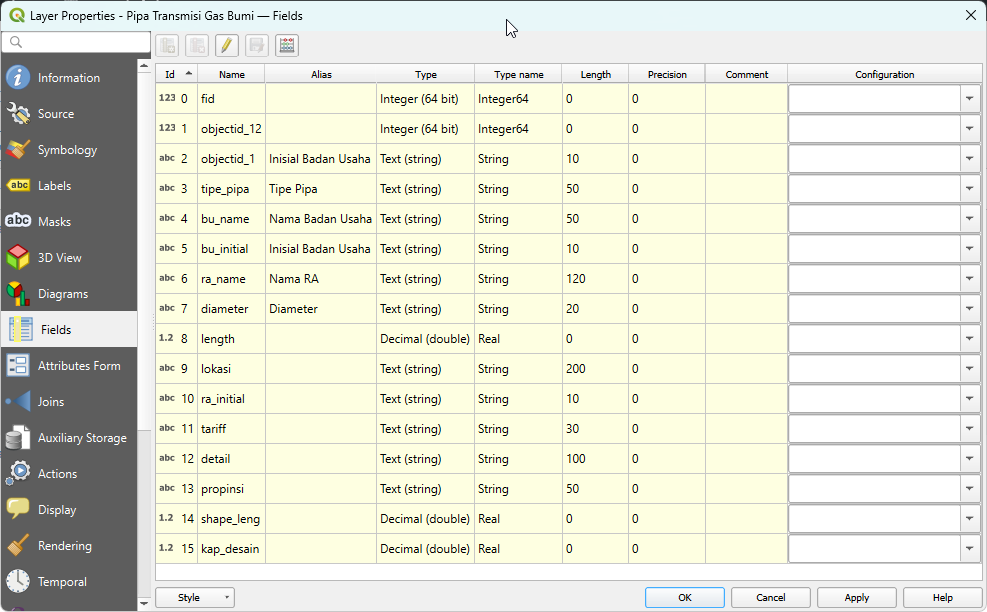Open the configuration dropdown for the kap_desain row
Viewport: 987px width, 612px height.
tap(970, 549)
